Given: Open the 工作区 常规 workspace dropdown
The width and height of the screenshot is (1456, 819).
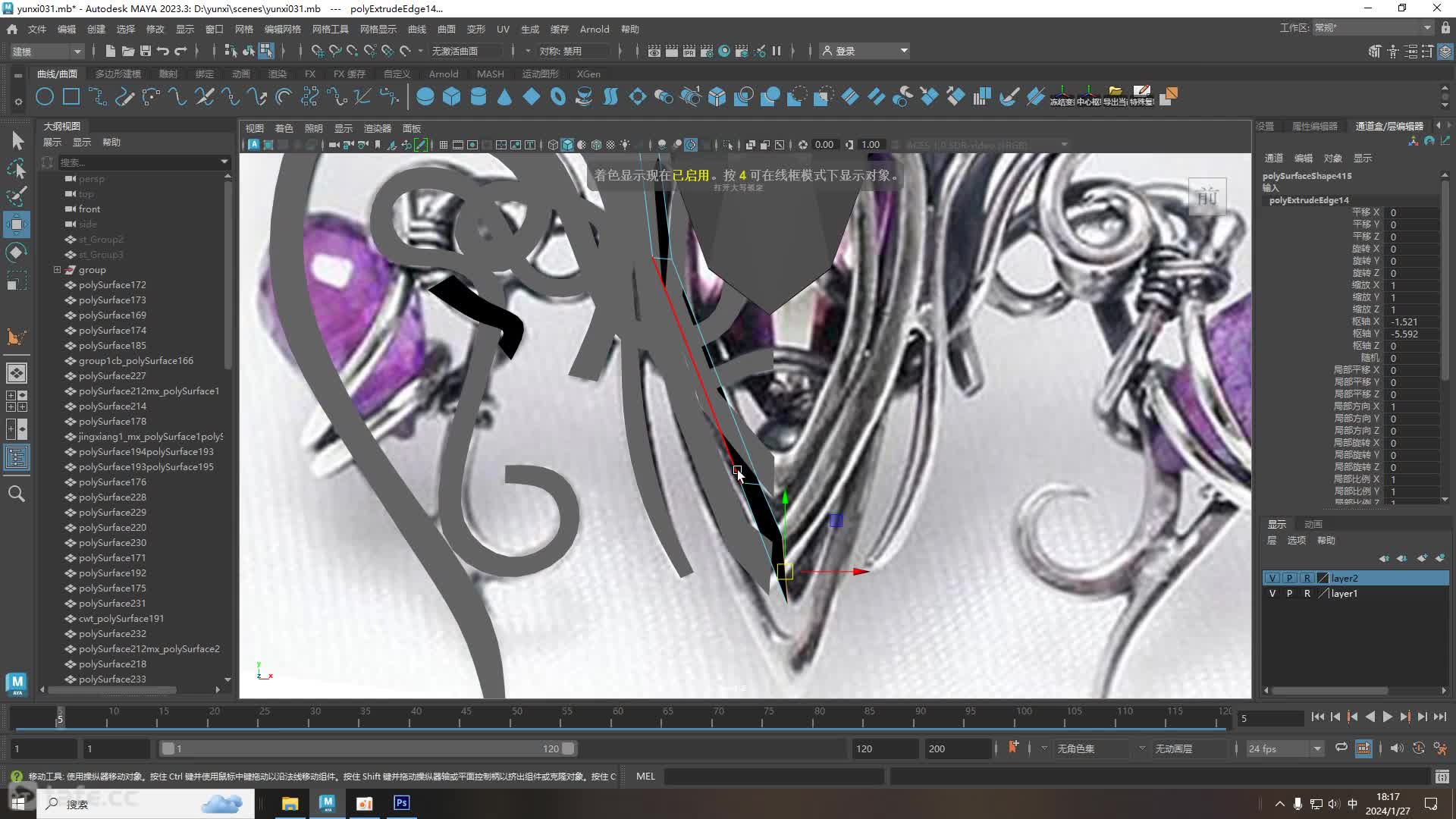Looking at the screenshot, I should [x=1373, y=28].
